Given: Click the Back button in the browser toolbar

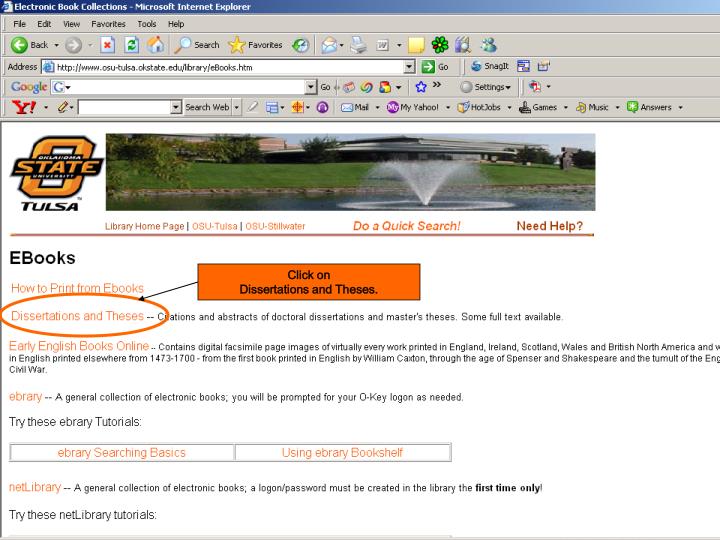Looking at the screenshot, I should pyautogui.click(x=30, y=45).
